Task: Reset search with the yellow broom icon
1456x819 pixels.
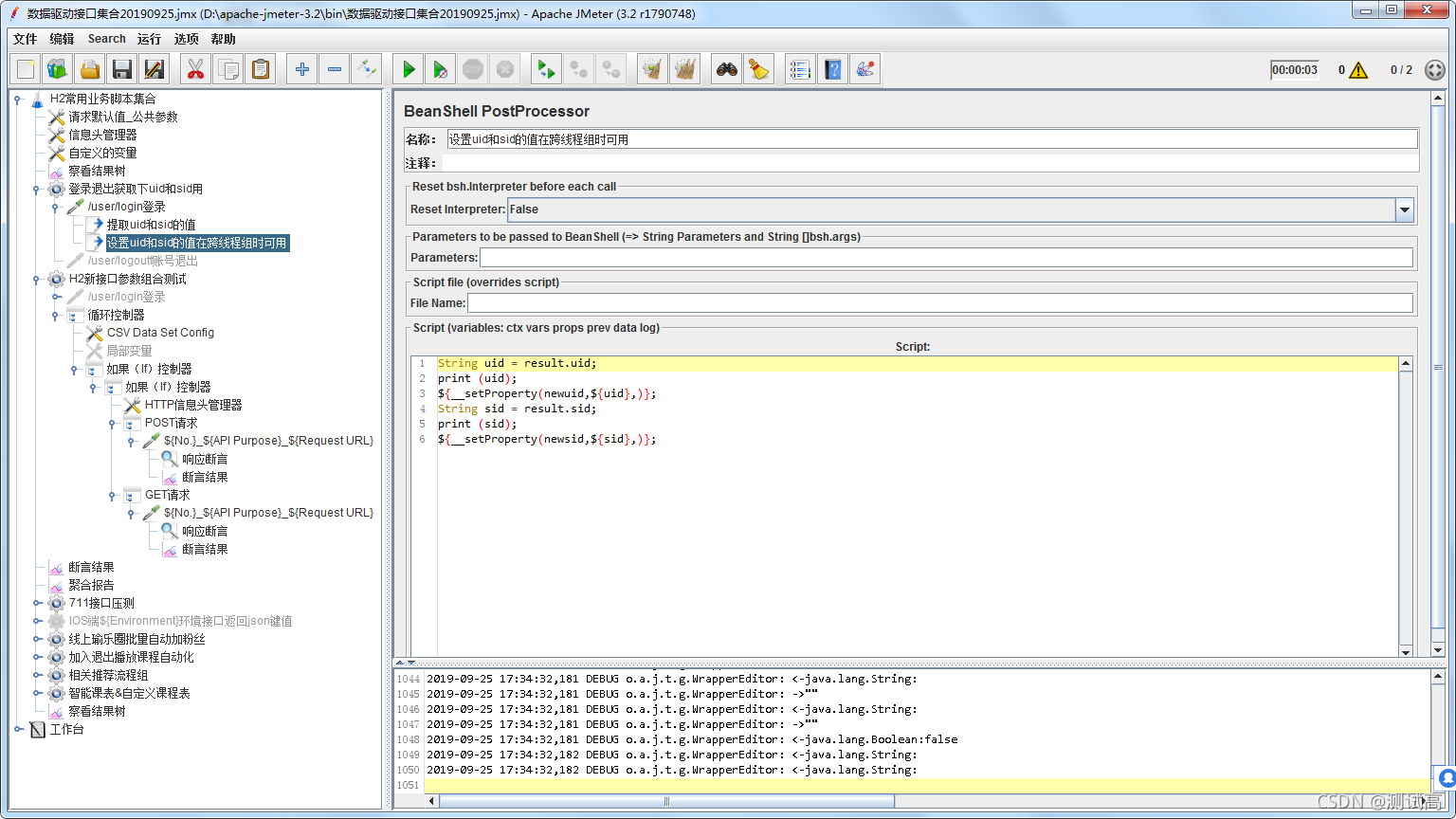Action: pyautogui.click(x=758, y=69)
